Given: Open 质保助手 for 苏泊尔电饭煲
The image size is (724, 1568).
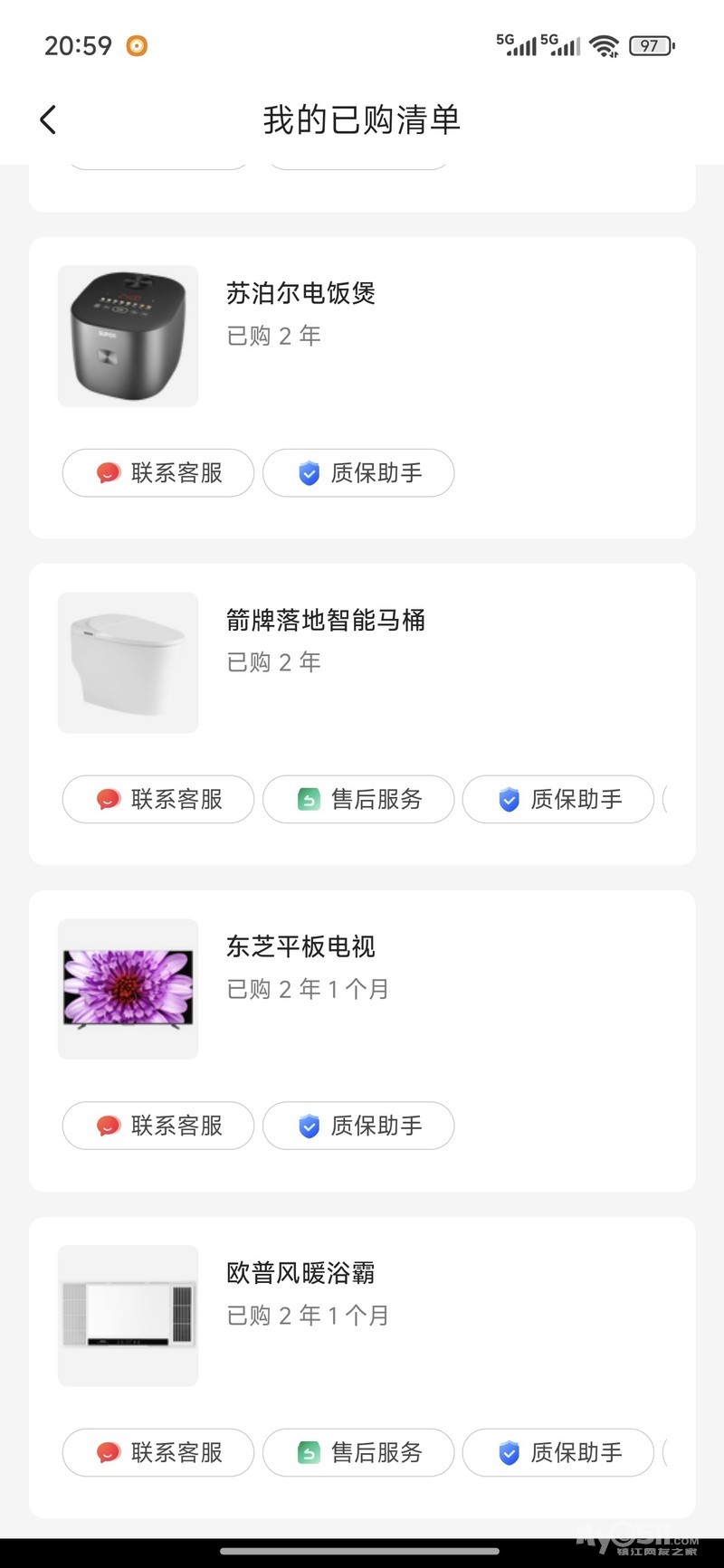Looking at the screenshot, I should tap(358, 473).
